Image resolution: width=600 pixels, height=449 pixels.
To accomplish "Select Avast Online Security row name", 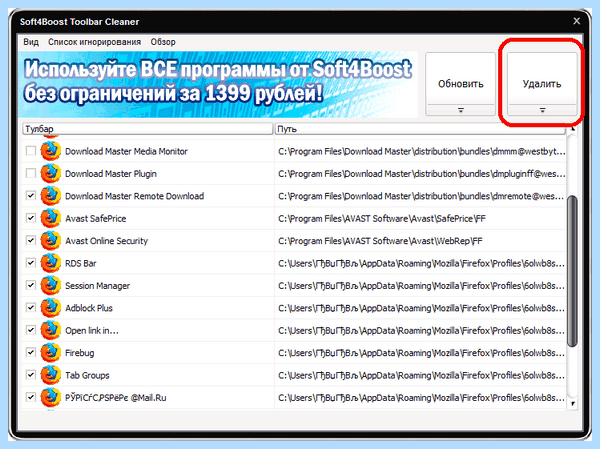I will pyautogui.click(x=106, y=241).
